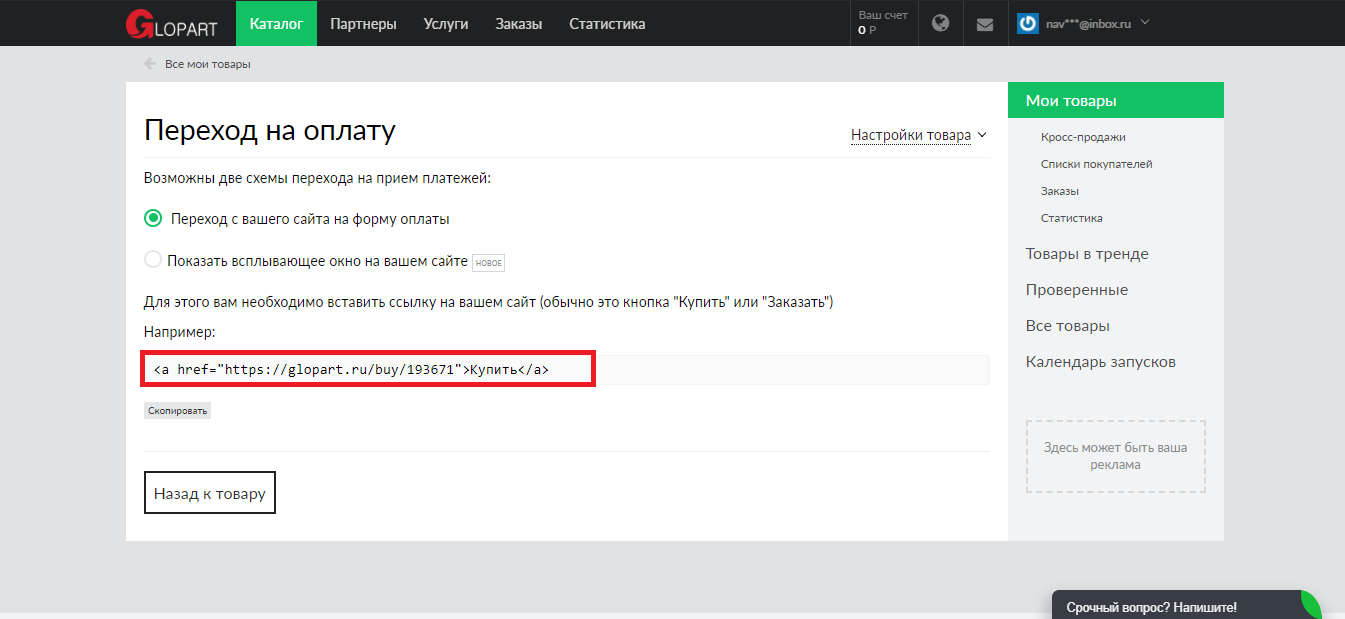
Task: Open the 'Каталог' tab
Action: 276,23
